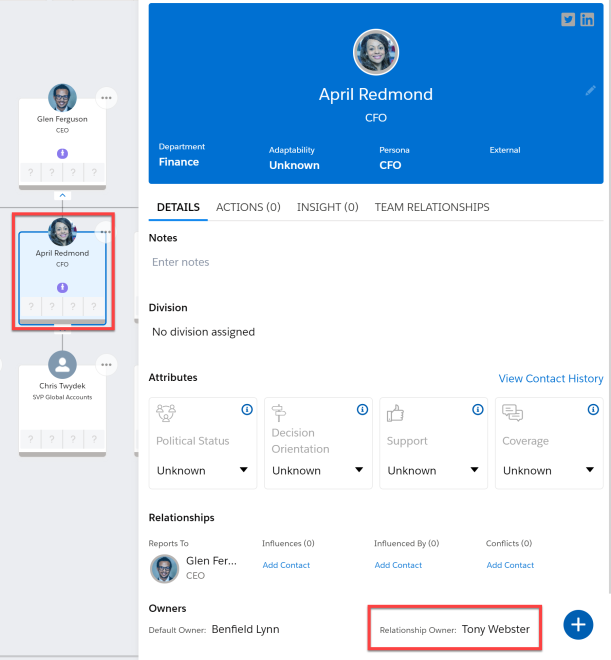Click April Redmond's large profile photo

(376, 52)
